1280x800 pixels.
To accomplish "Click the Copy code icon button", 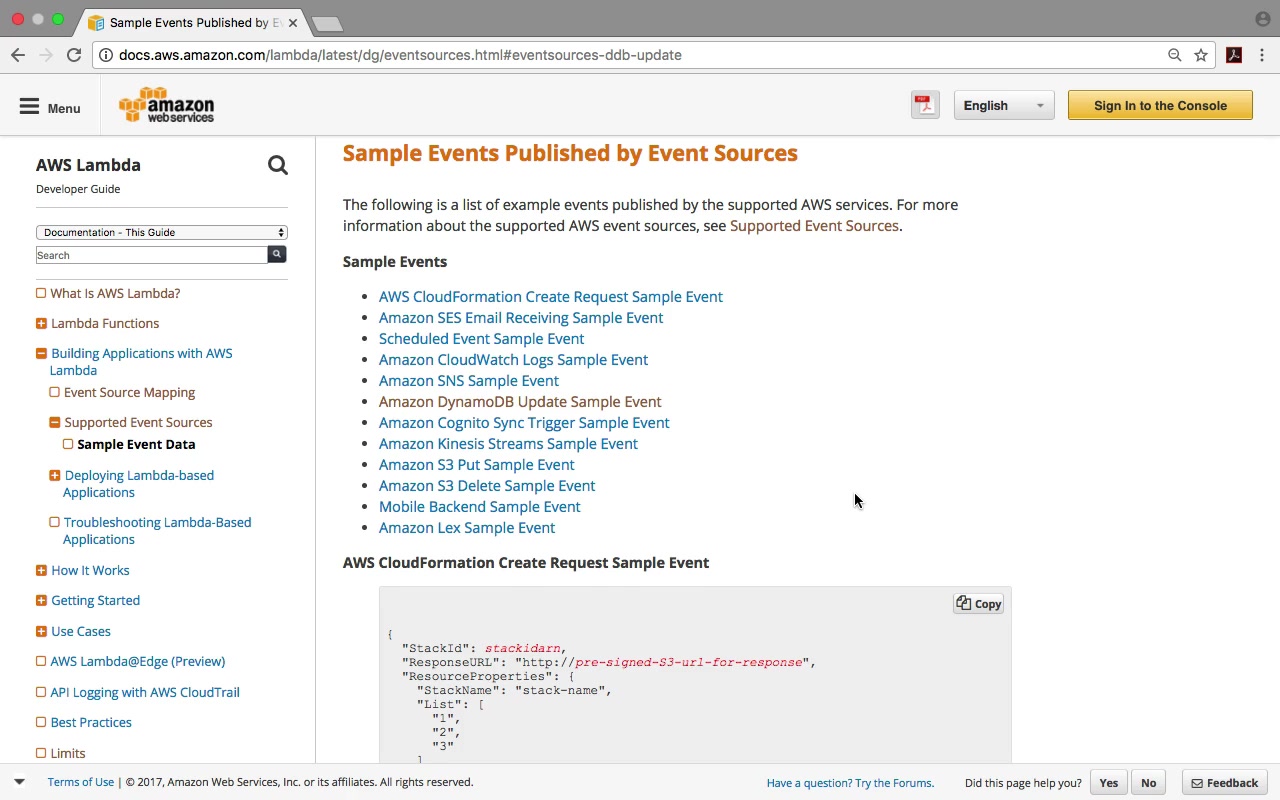I will pyautogui.click(x=978, y=604).
